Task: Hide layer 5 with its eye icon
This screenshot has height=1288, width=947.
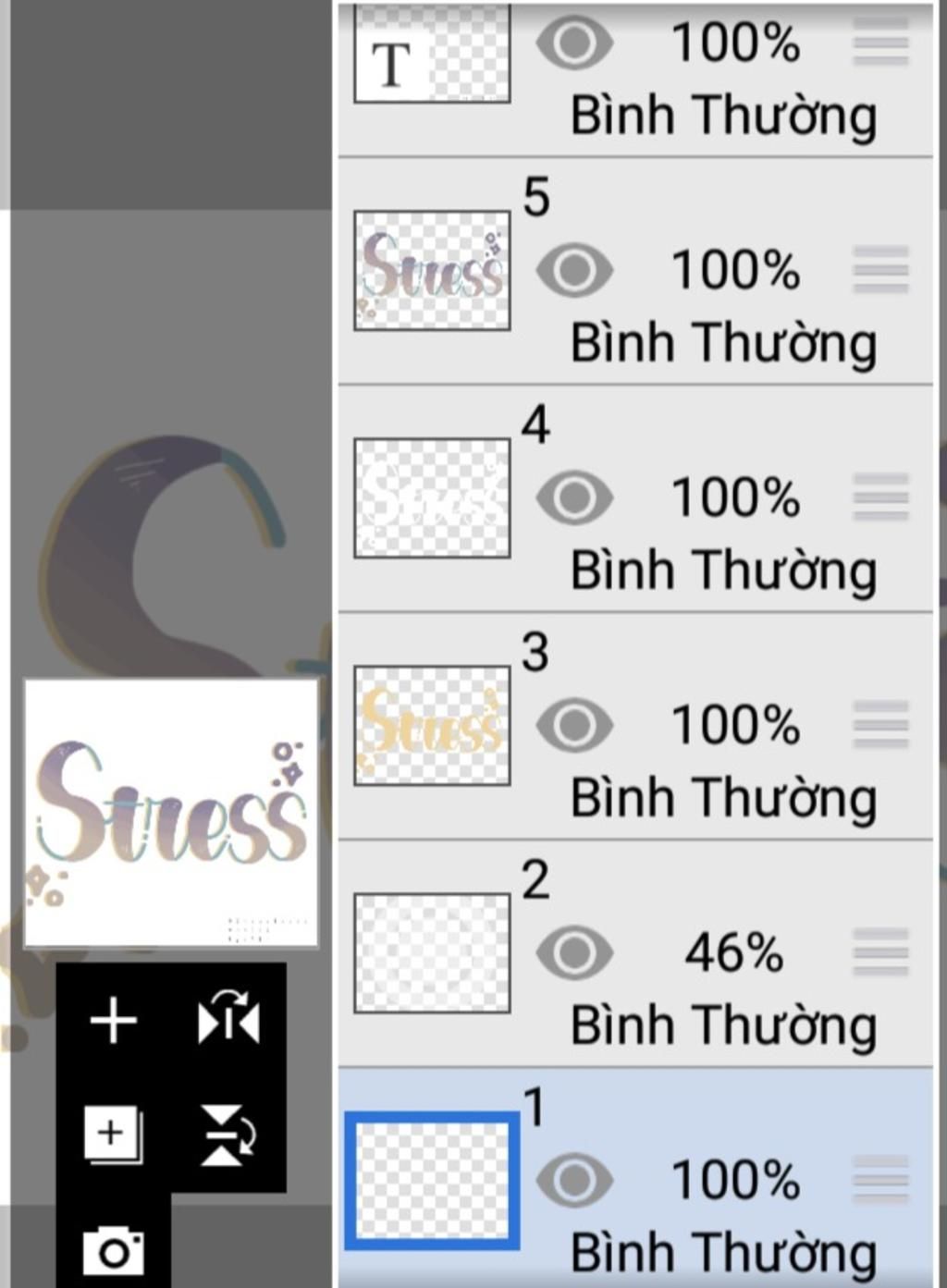Action: click(x=574, y=270)
